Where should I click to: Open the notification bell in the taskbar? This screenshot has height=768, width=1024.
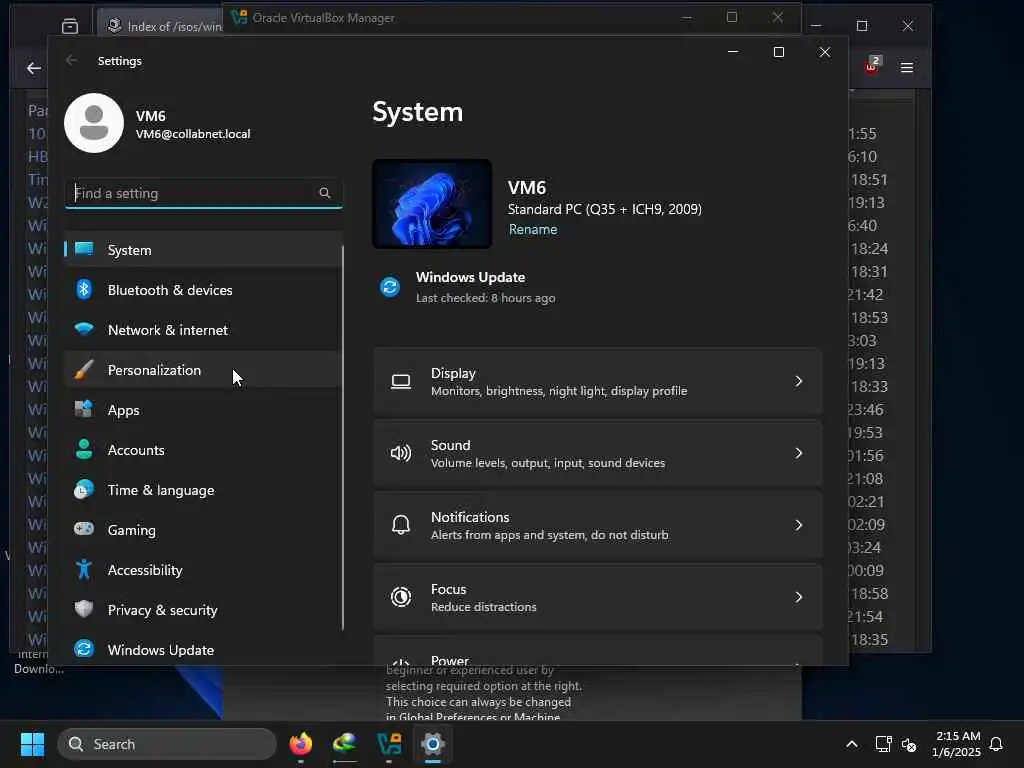[x=996, y=744]
